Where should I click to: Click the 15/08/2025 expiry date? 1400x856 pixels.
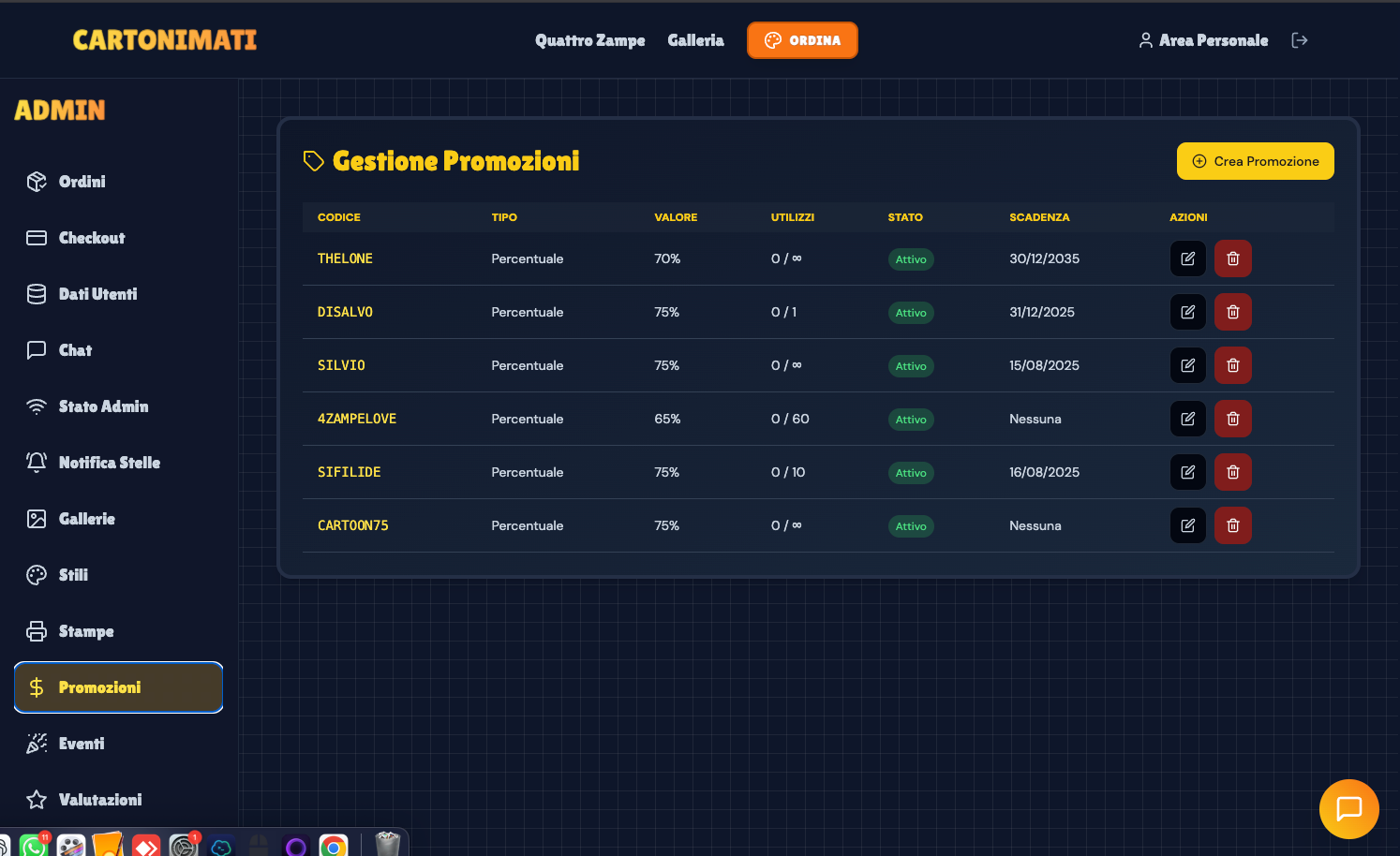(x=1044, y=365)
